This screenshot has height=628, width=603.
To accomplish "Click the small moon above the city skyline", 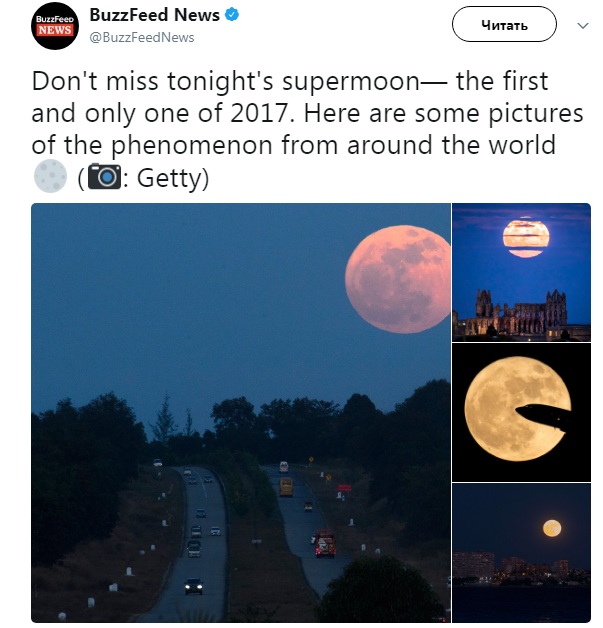I will (x=550, y=527).
